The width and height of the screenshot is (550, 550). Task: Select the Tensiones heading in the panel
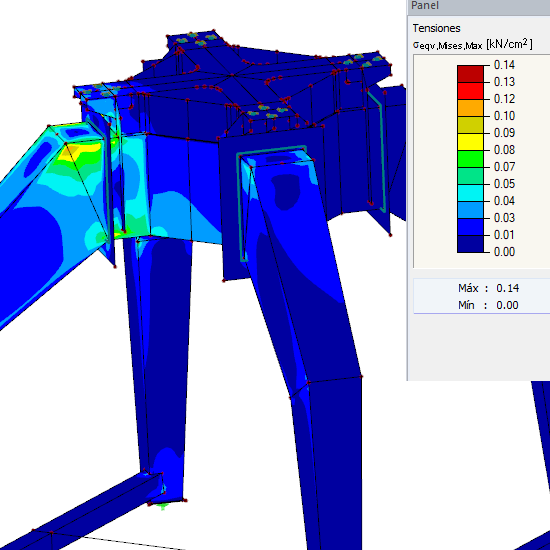pos(436,28)
